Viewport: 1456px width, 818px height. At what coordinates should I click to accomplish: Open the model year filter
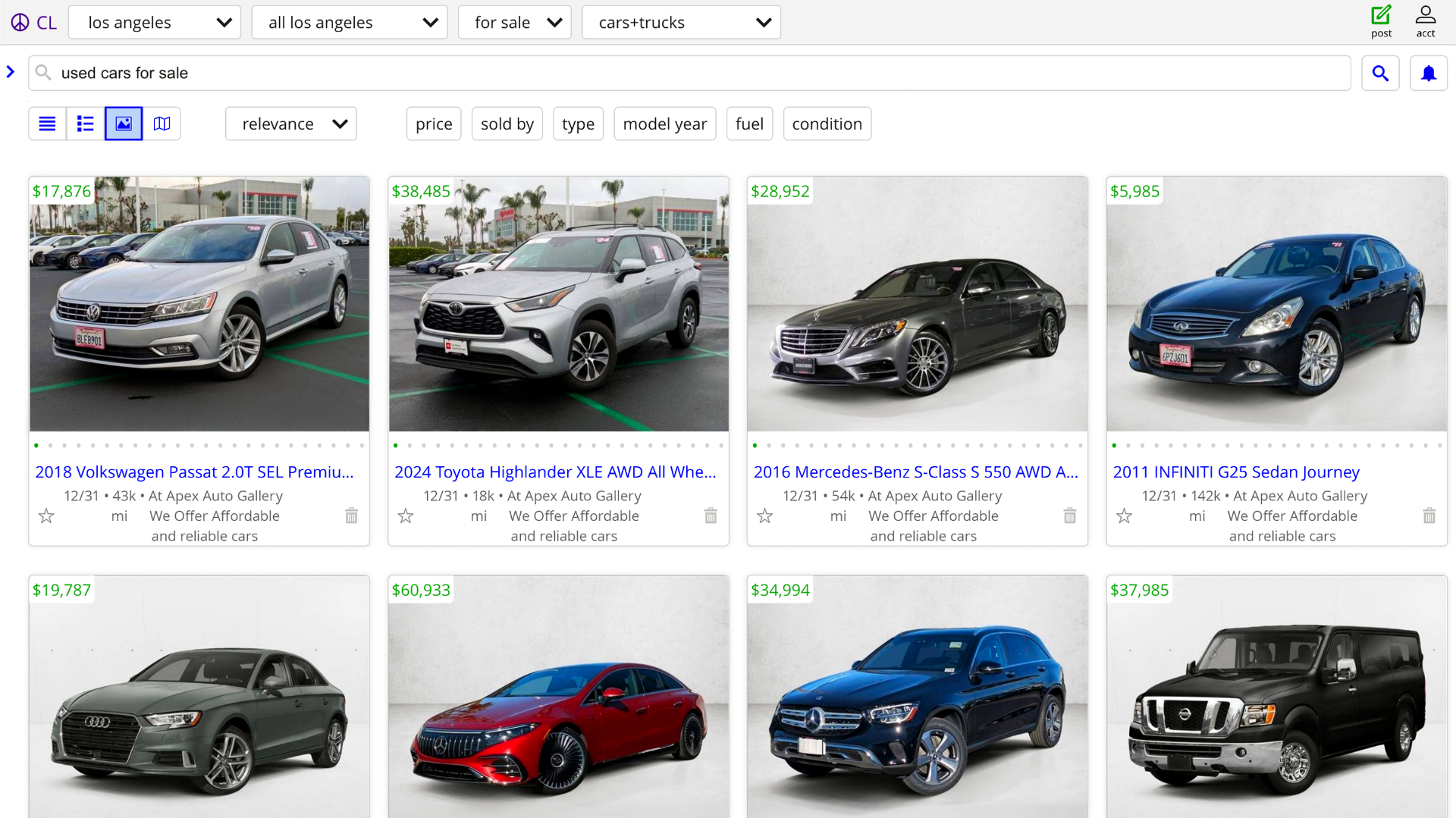(664, 124)
